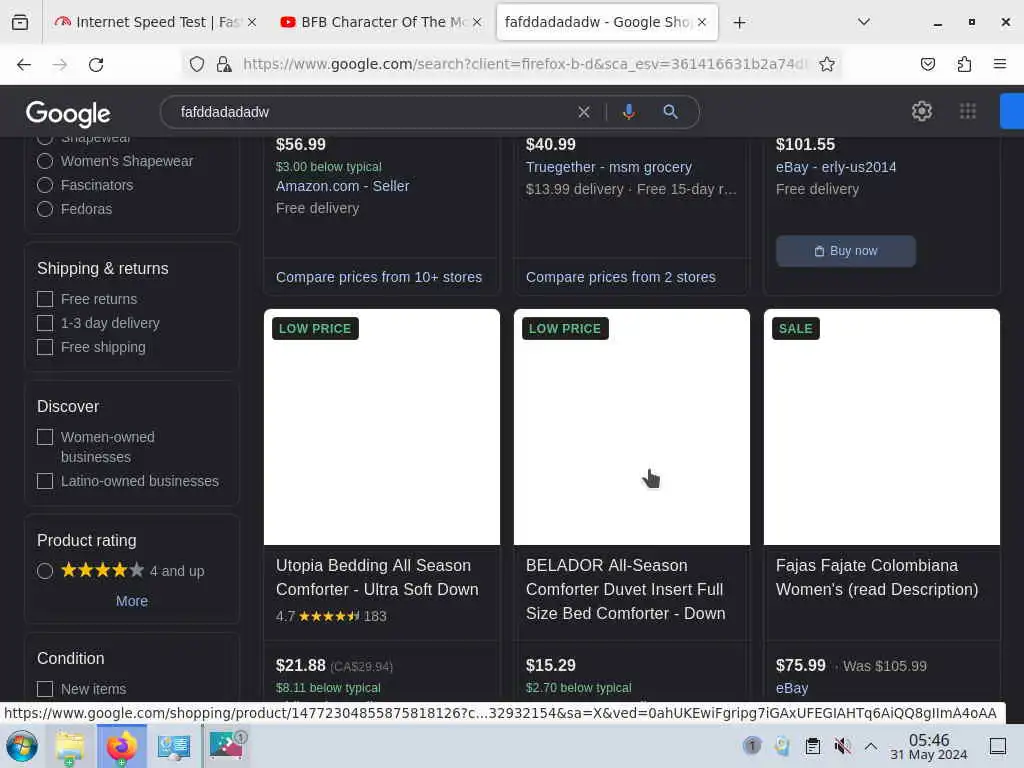The width and height of the screenshot is (1024, 768).
Task: Open tracking protection shield icon
Action: [197, 64]
